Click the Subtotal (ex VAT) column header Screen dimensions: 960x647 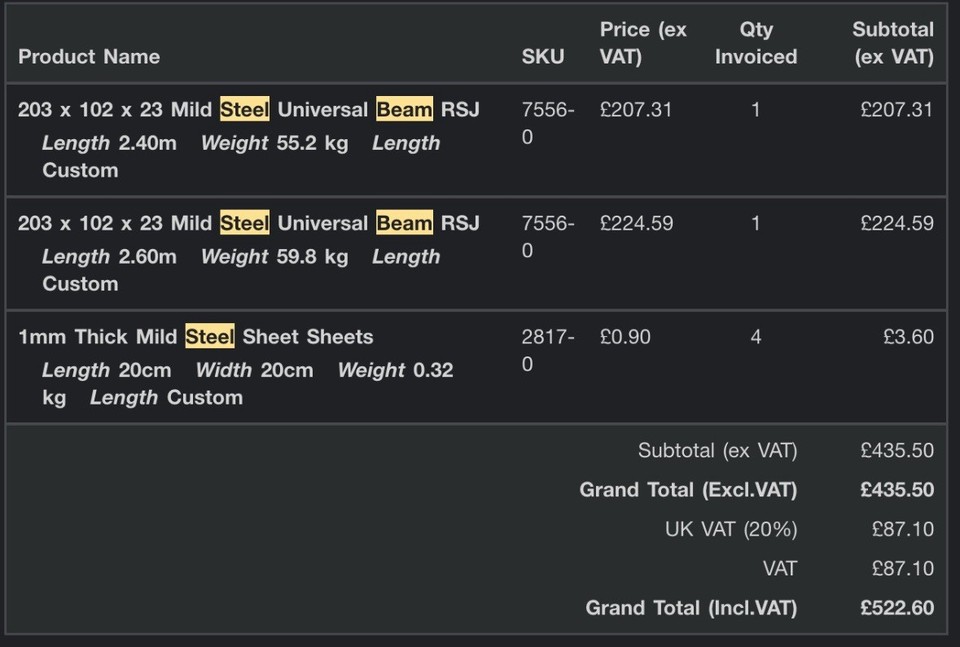[893, 43]
